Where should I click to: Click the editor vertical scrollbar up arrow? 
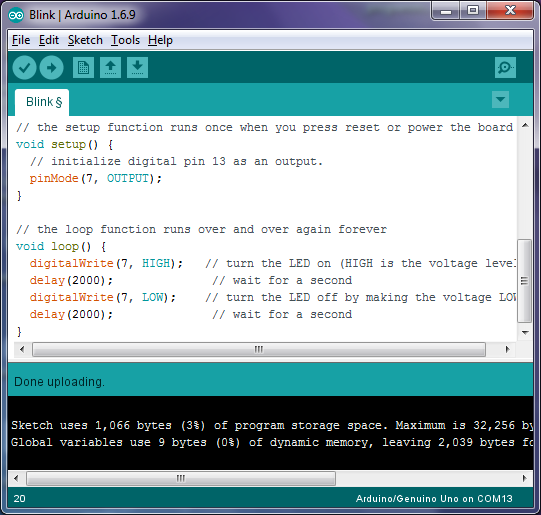point(525,126)
